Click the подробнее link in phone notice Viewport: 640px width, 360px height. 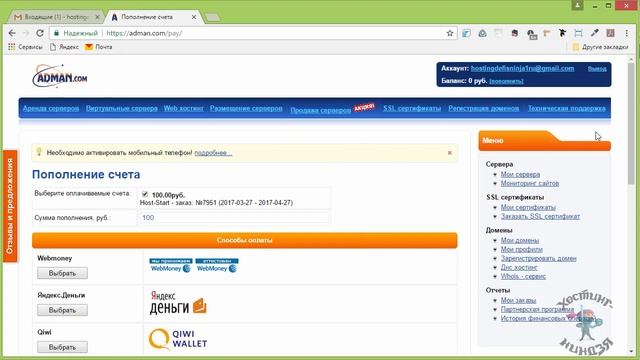click(x=213, y=153)
